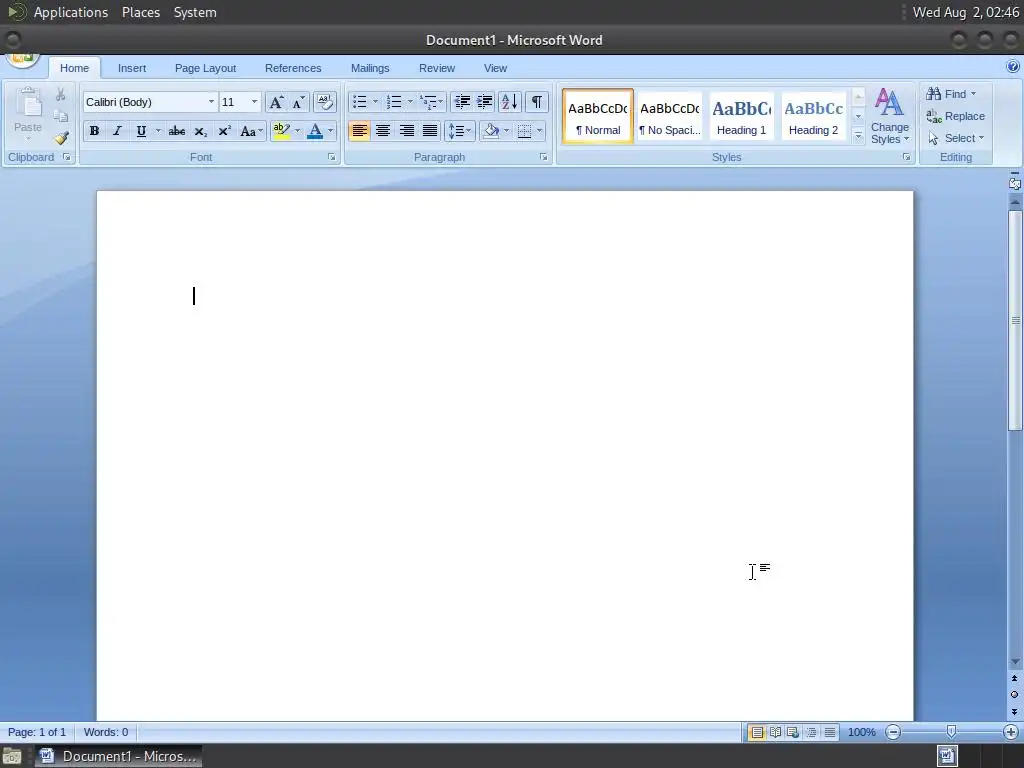This screenshot has height=768, width=1024.
Task: Apply the No Spacing style
Action: pos(669,116)
